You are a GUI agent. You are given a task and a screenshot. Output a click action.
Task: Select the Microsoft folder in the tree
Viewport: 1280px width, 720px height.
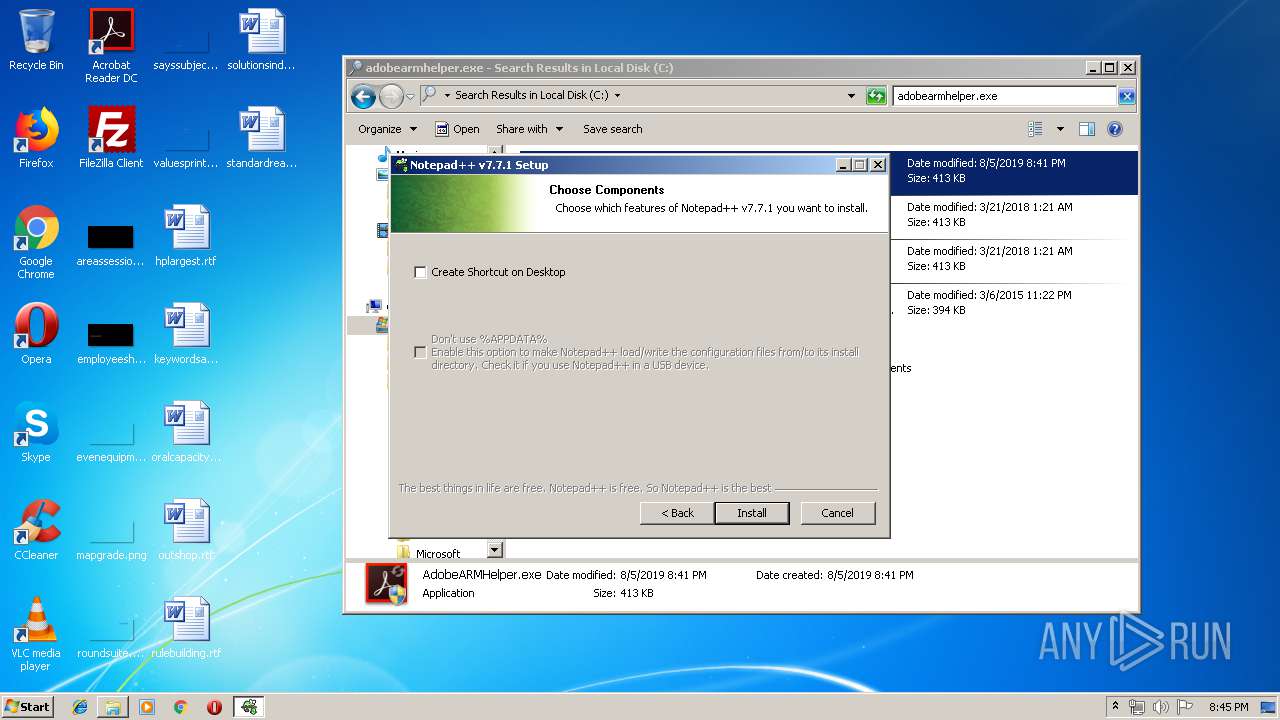pyautogui.click(x=438, y=553)
